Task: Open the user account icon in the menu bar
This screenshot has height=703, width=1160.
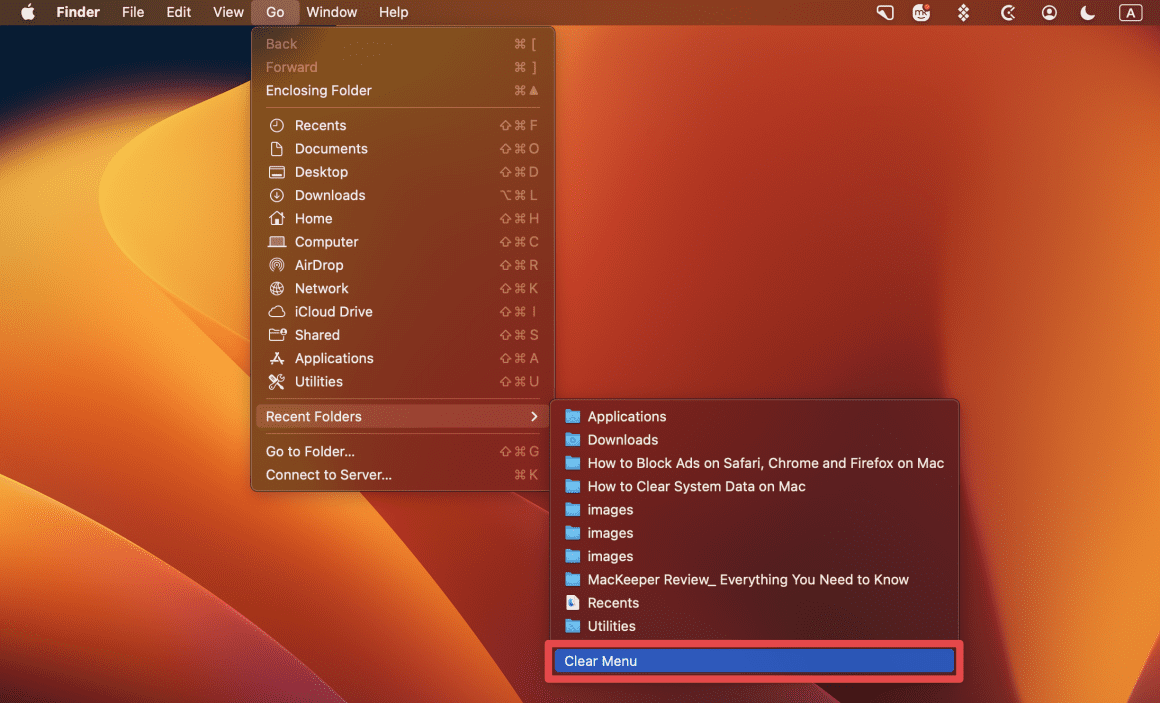Action: coord(1048,12)
